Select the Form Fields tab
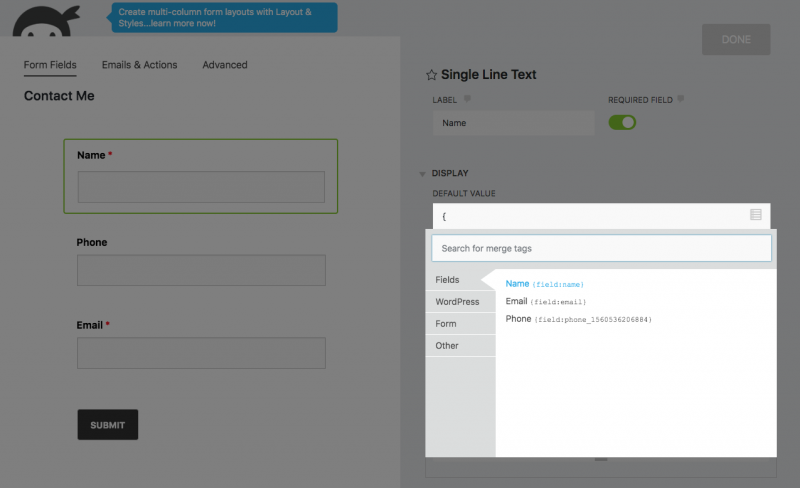 click(50, 65)
